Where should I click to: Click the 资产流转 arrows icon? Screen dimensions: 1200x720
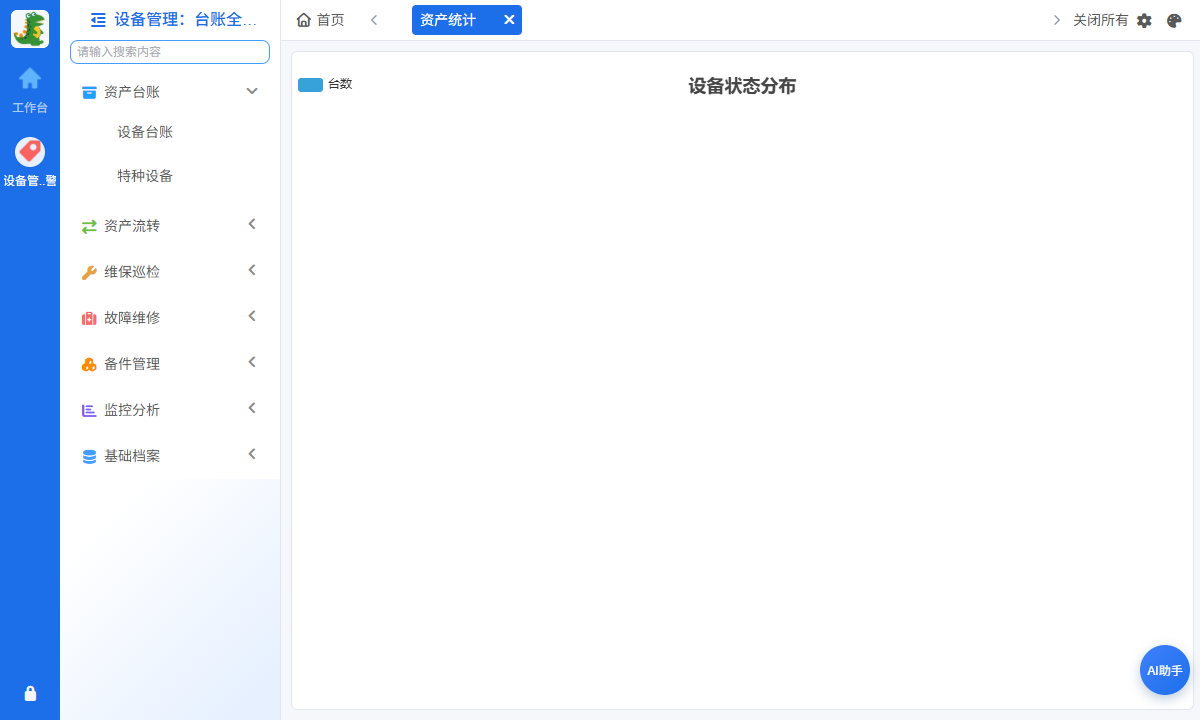click(89, 226)
